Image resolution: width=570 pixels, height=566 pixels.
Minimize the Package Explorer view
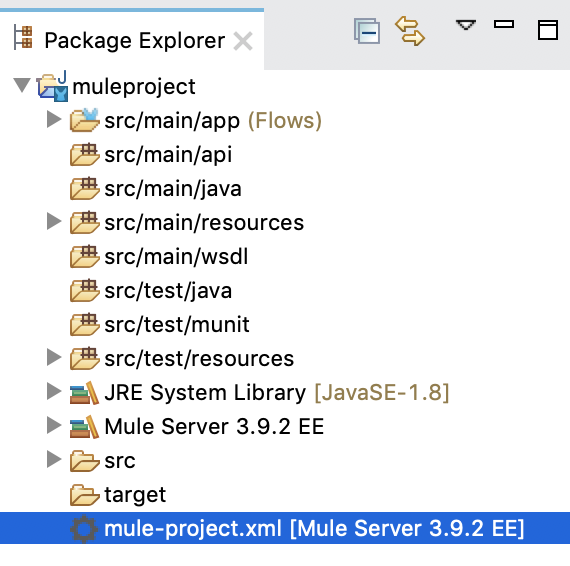click(x=504, y=24)
